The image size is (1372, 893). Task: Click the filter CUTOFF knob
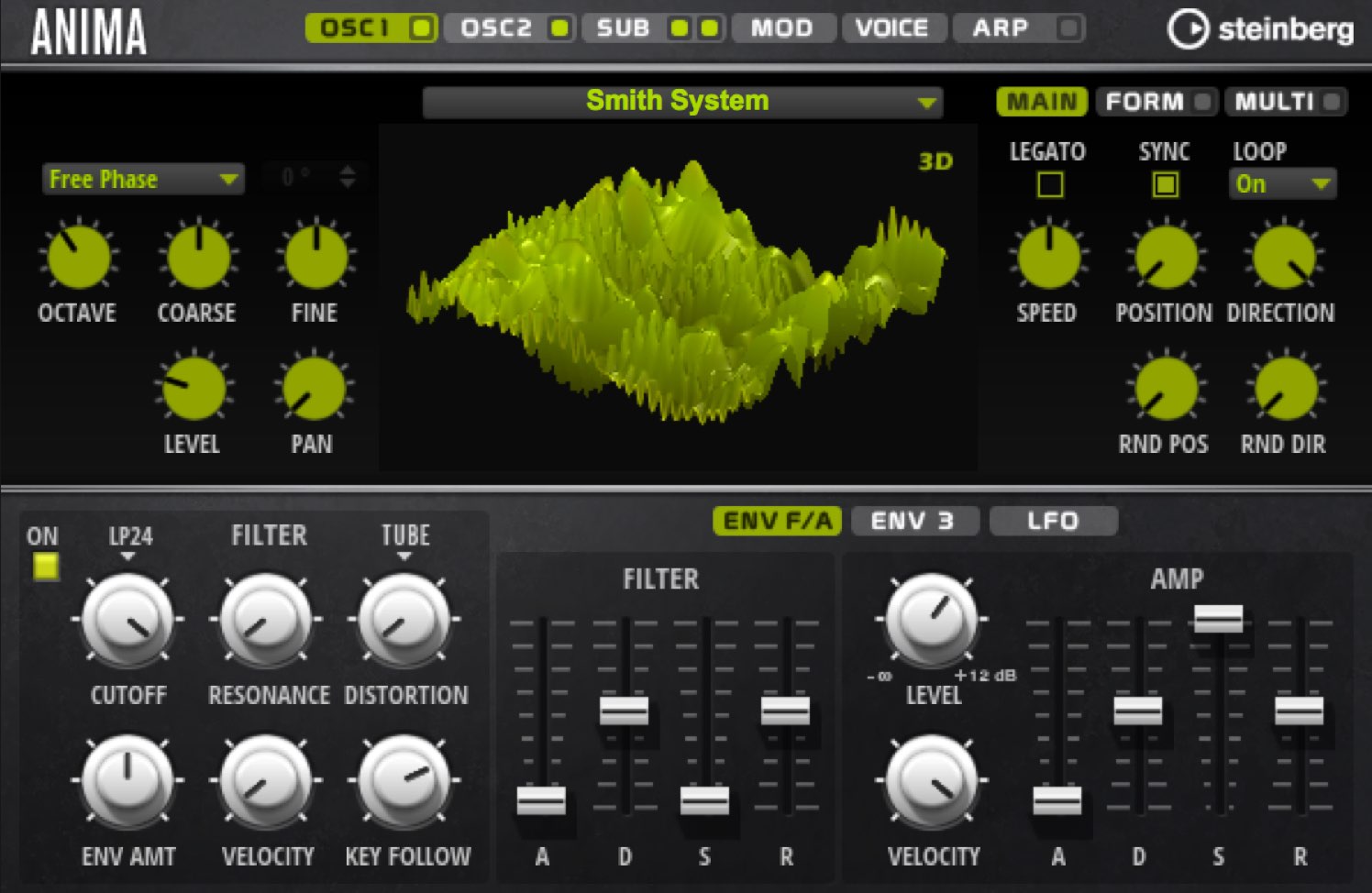127,620
